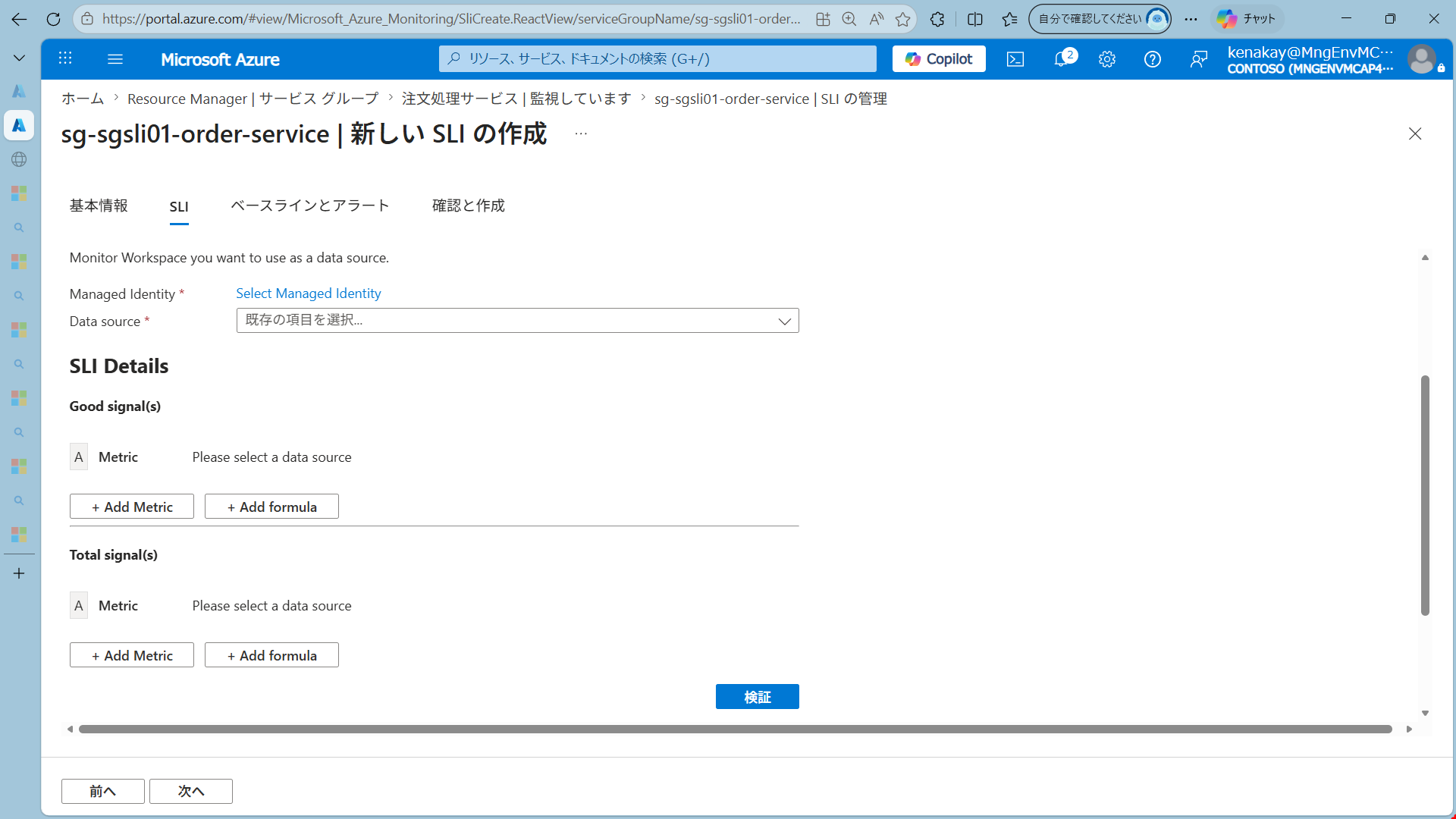Open the ellipsis next to the page title
The height and width of the screenshot is (819, 1456).
tap(581, 134)
